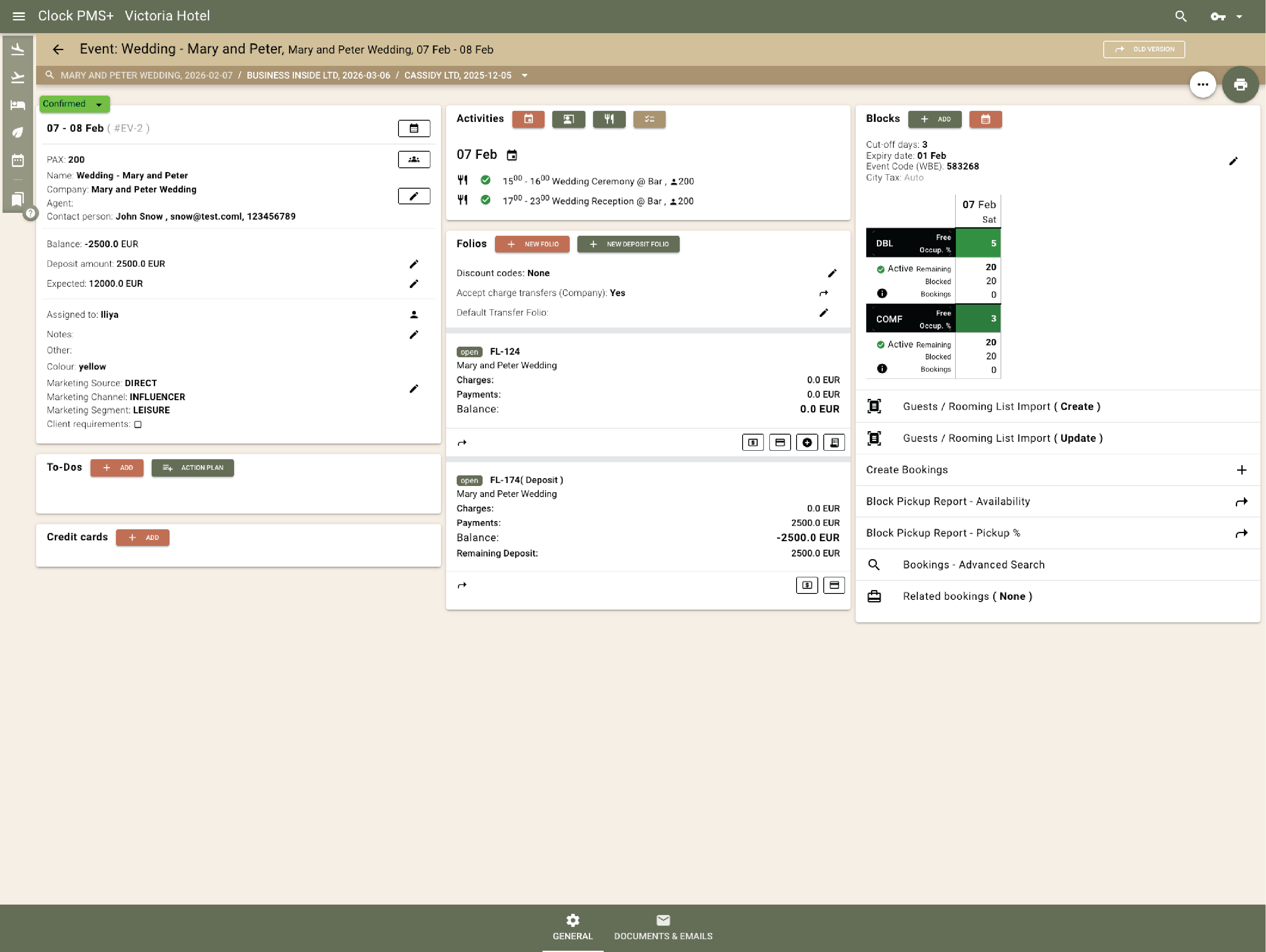Select the Departures plane icon in sidebar

point(17,77)
